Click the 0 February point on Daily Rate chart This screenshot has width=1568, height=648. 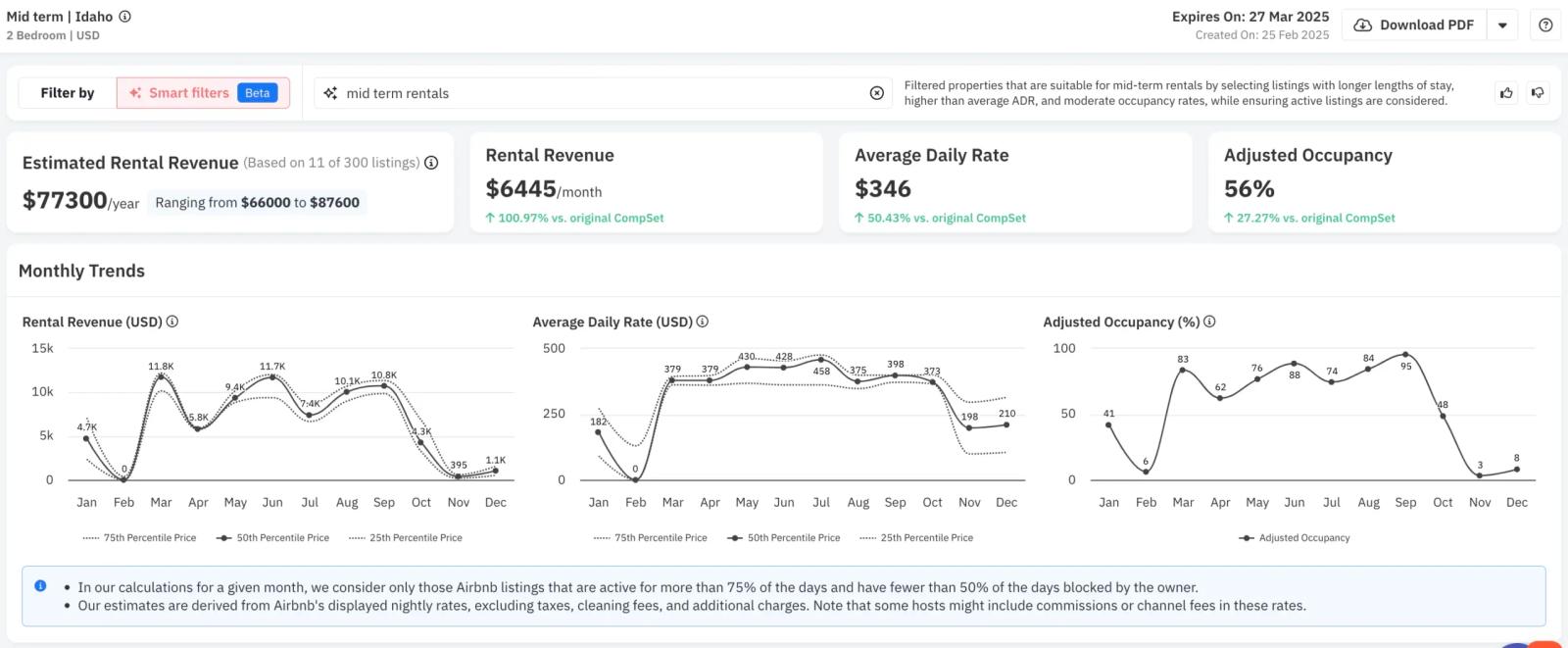[635, 480]
